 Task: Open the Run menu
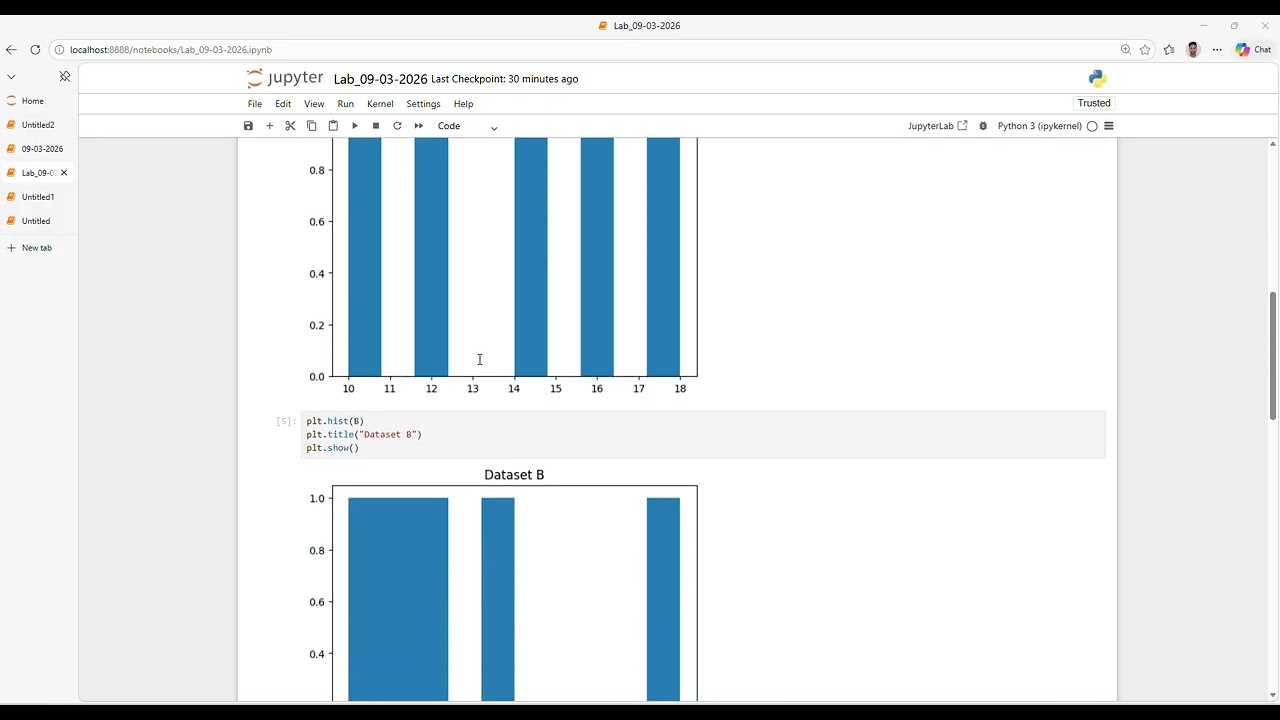pos(345,104)
